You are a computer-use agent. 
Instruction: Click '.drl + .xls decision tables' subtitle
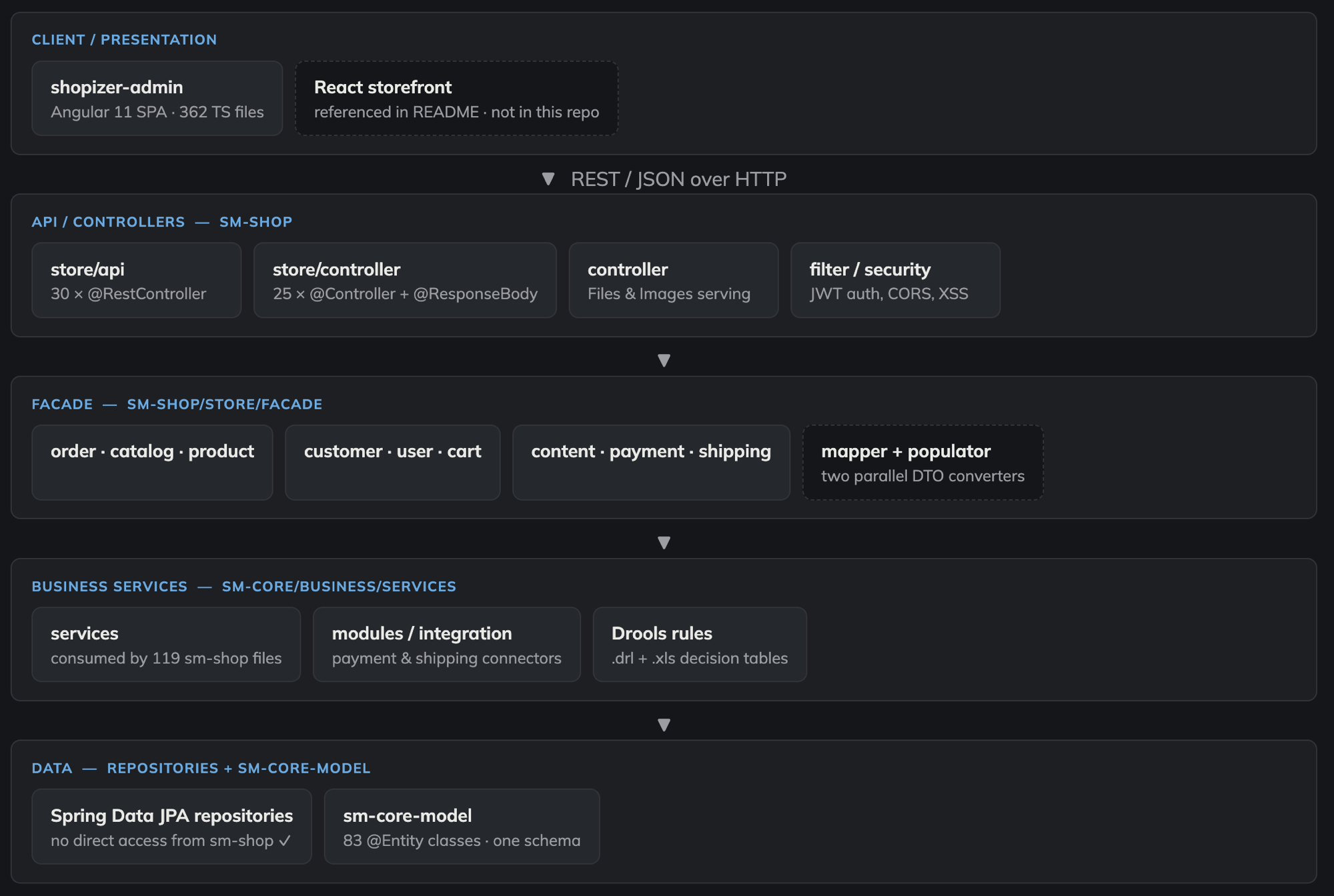[x=700, y=658]
